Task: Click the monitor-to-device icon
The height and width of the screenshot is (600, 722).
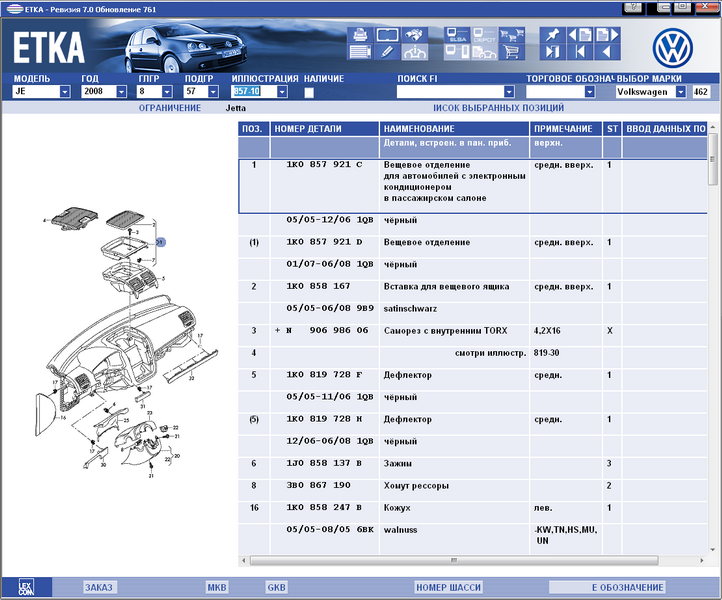Action: (x=457, y=52)
